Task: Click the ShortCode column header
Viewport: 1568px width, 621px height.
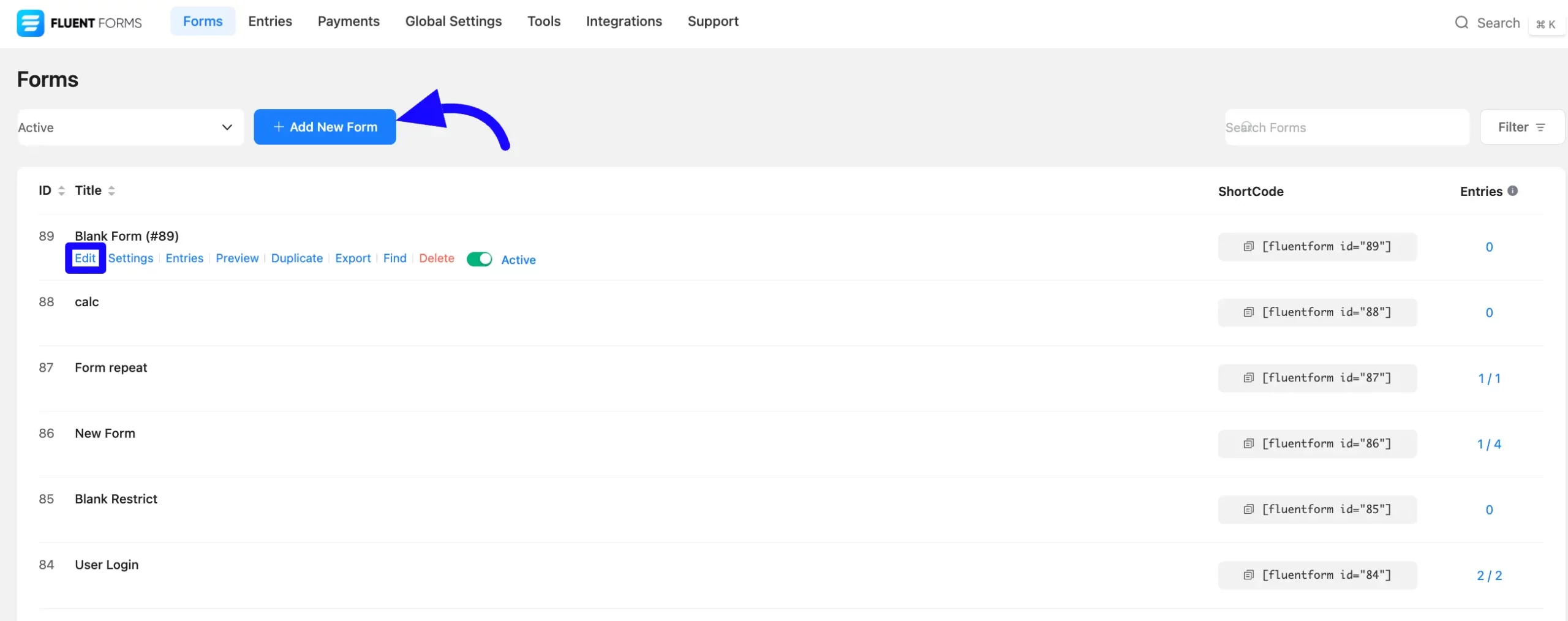Action: [x=1251, y=191]
